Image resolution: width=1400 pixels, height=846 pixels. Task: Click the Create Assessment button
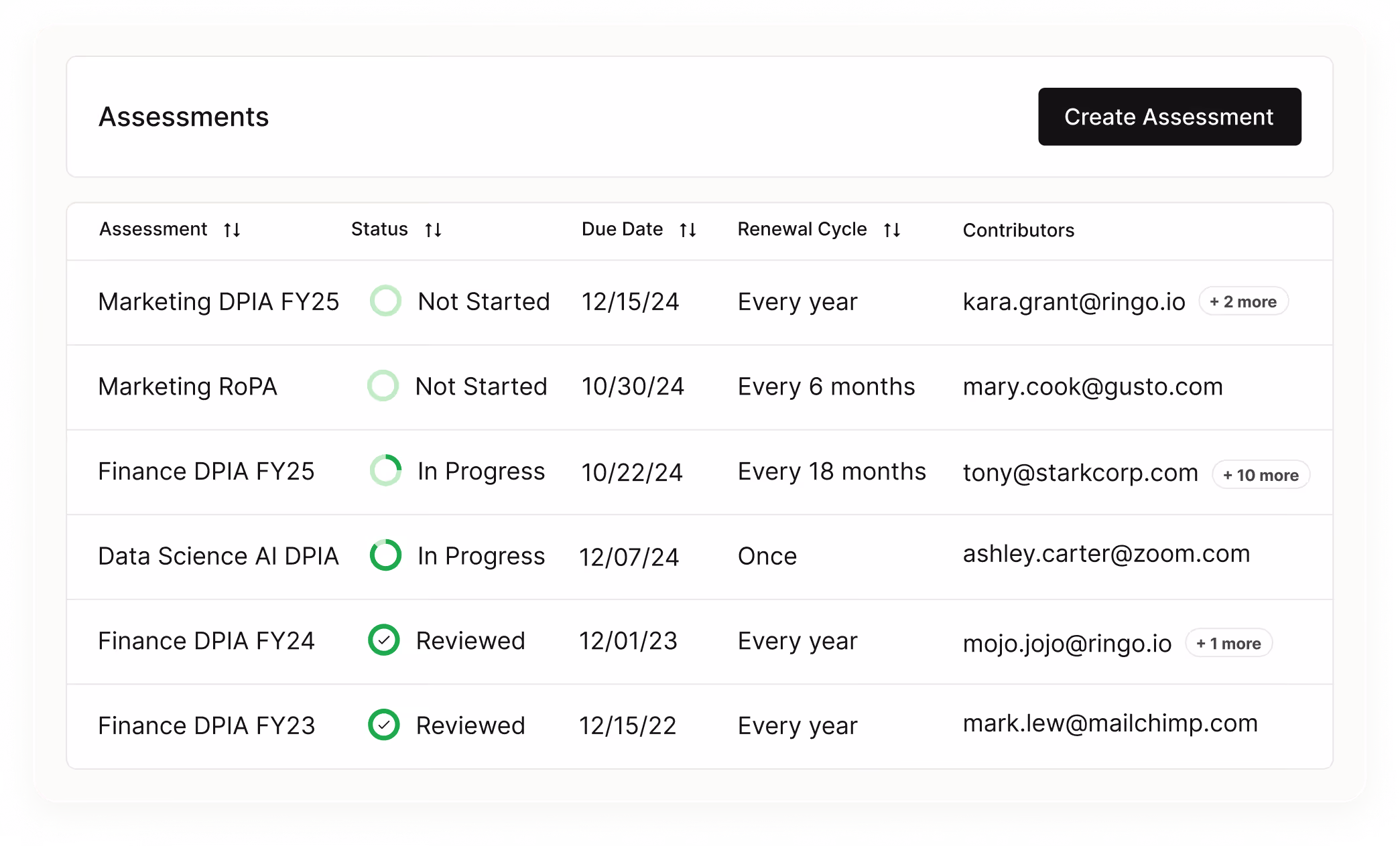(x=1169, y=117)
